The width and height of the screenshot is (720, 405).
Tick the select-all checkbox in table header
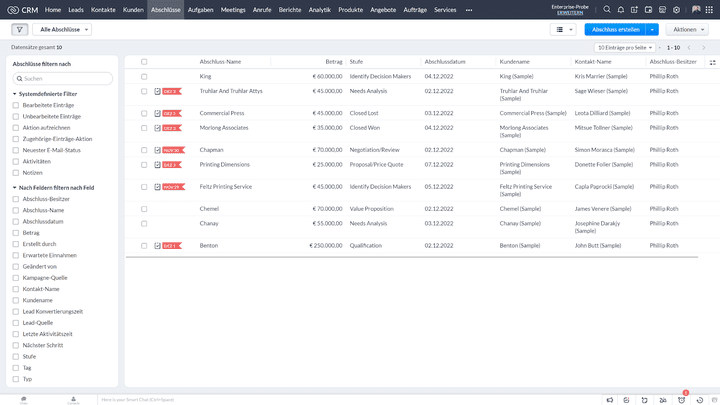point(144,62)
